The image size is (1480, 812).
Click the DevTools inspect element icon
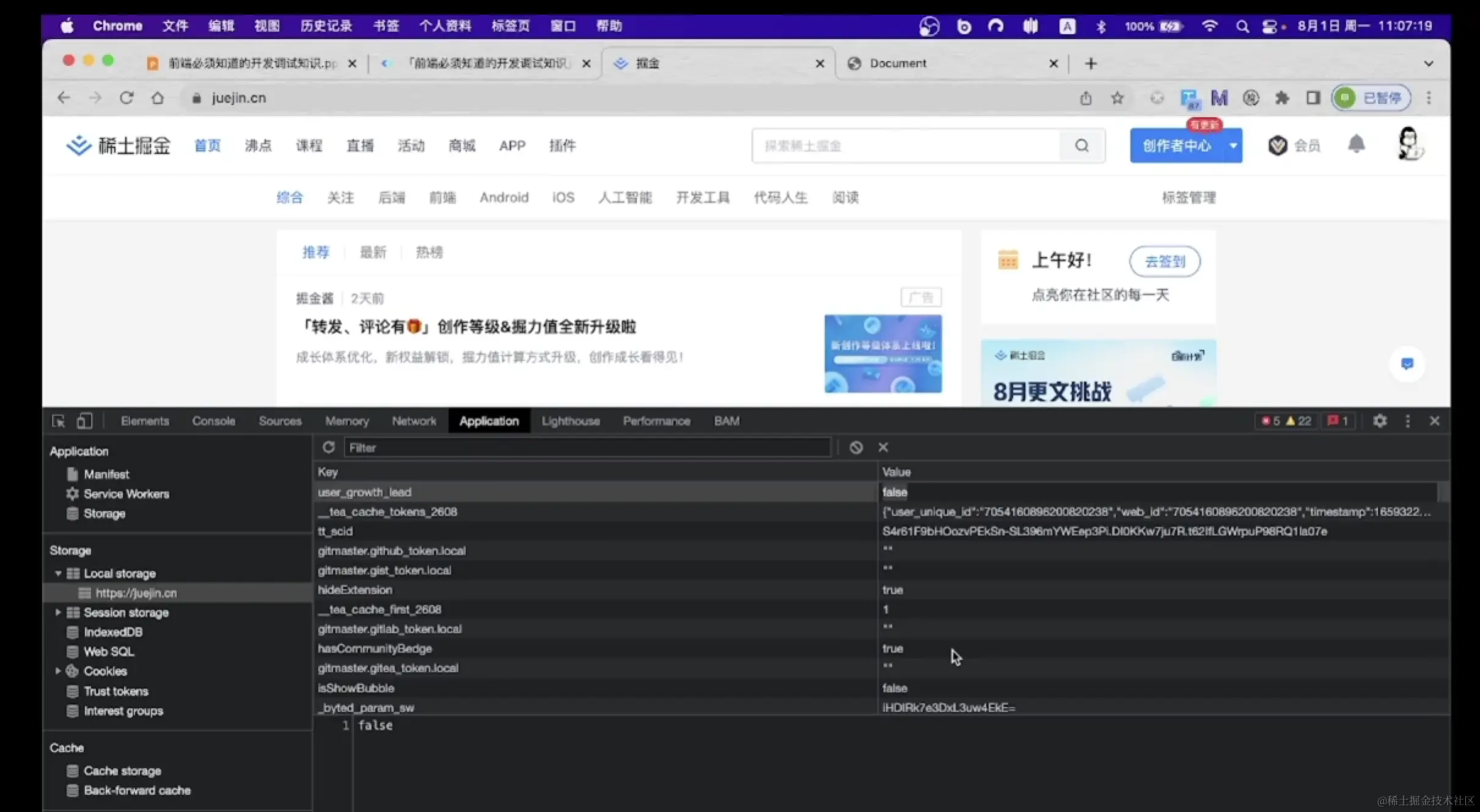(x=59, y=421)
